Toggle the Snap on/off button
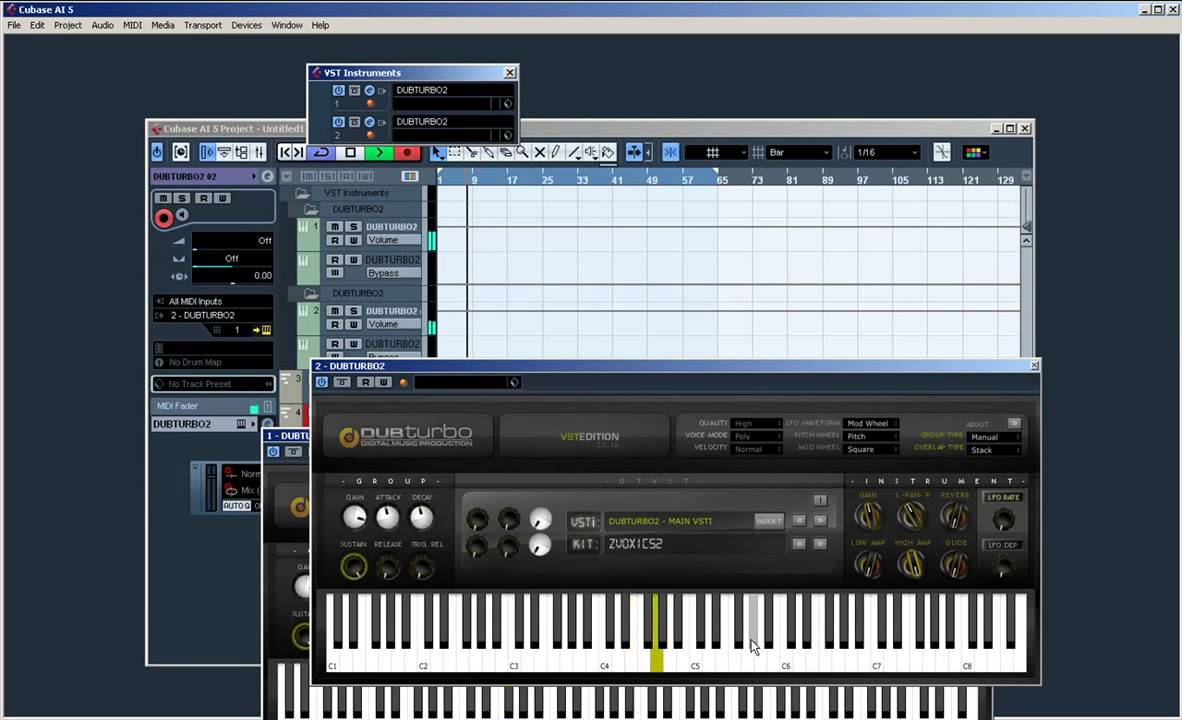Image resolution: width=1182 pixels, height=720 pixels. pyautogui.click(x=670, y=152)
